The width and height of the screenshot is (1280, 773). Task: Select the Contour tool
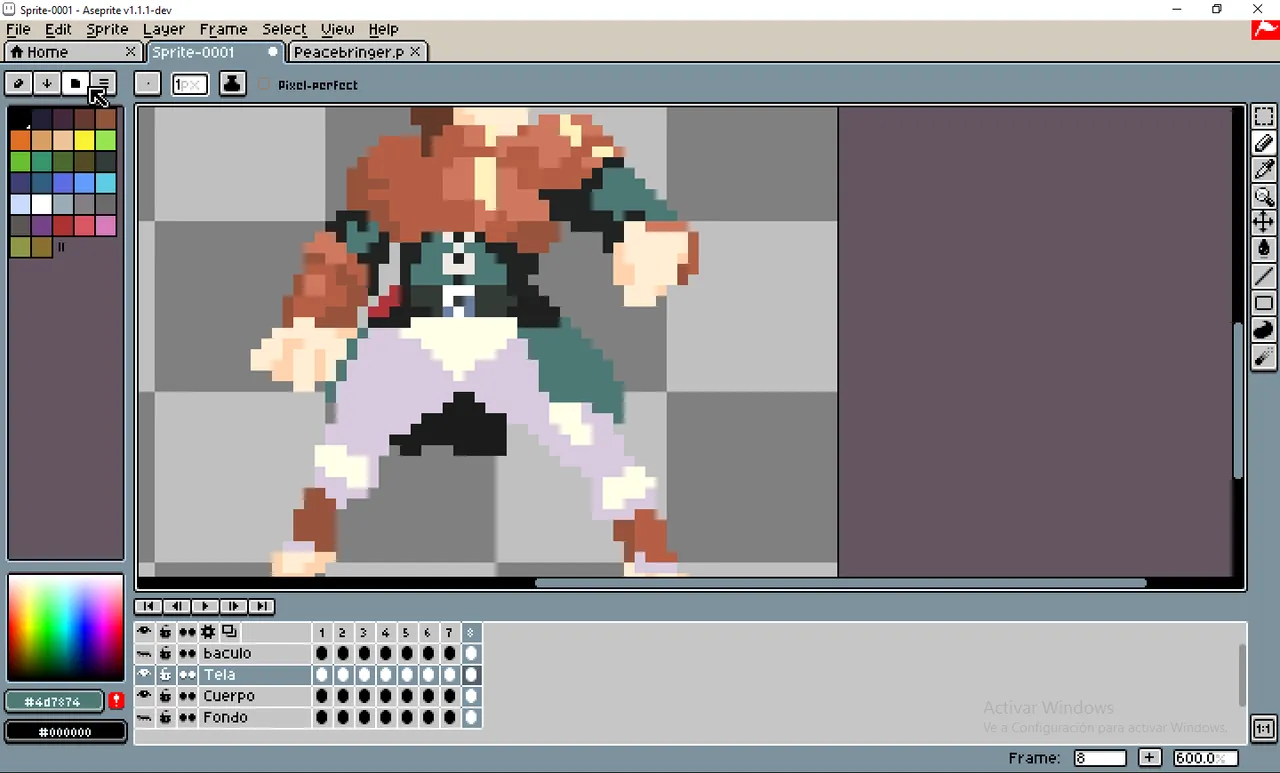1264,330
